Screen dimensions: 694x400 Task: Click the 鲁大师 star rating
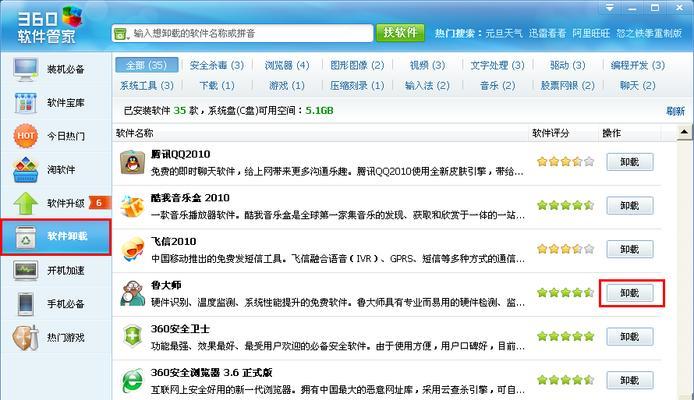(565, 292)
